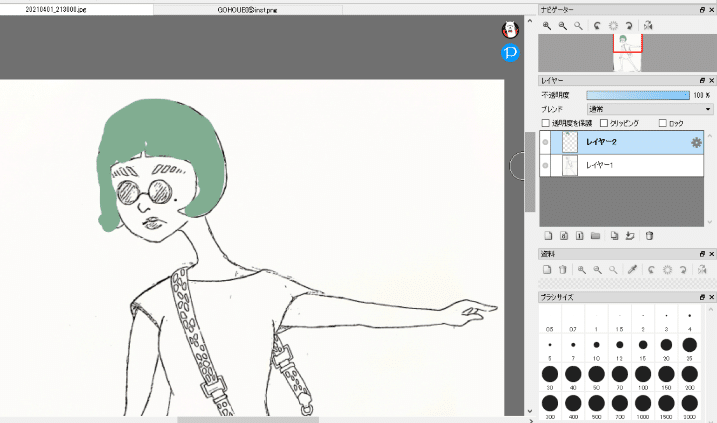Flip reference image in 資料 panel
The height and width of the screenshot is (423, 717).
tap(702, 270)
